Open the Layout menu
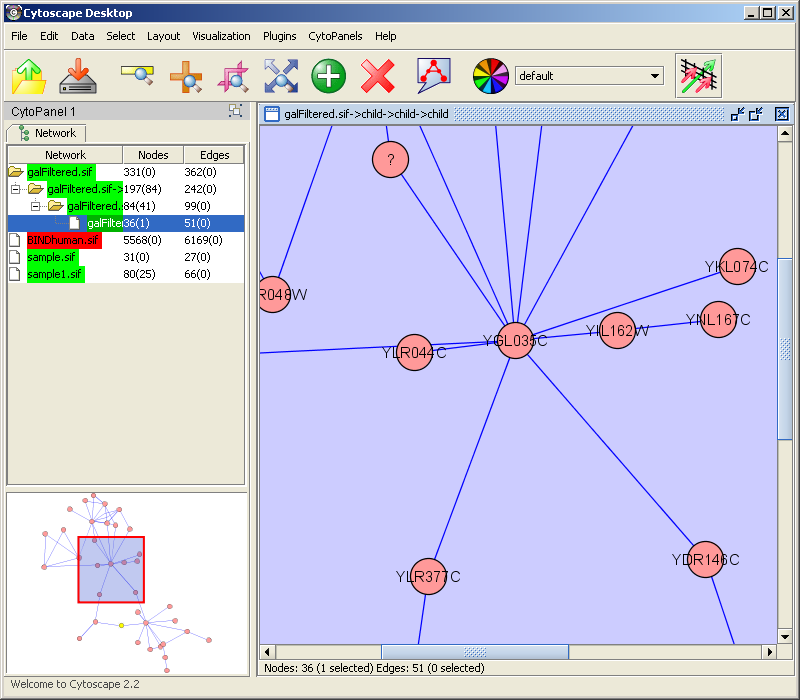Screen dimensions: 800x700 click(x=163, y=36)
